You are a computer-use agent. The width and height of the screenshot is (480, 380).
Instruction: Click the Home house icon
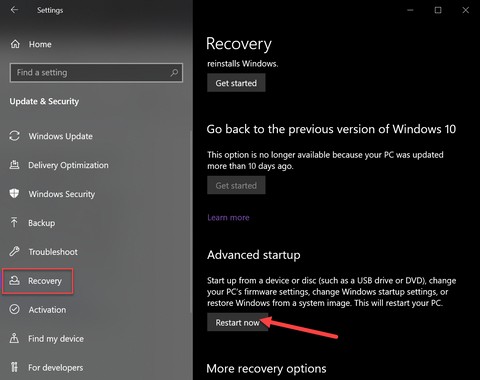pos(15,44)
